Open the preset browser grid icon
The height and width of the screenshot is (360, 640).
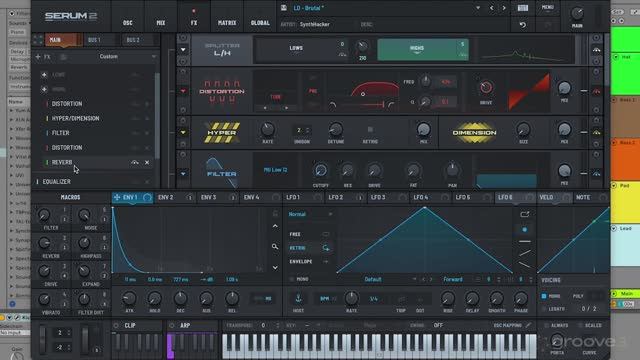tap(523, 8)
